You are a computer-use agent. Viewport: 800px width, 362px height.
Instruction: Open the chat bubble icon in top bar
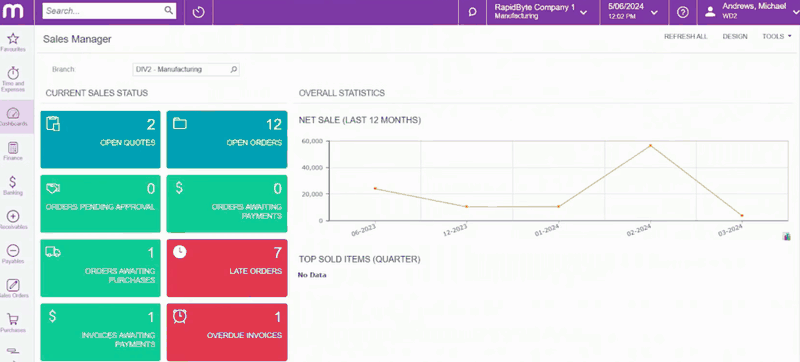[472, 12]
